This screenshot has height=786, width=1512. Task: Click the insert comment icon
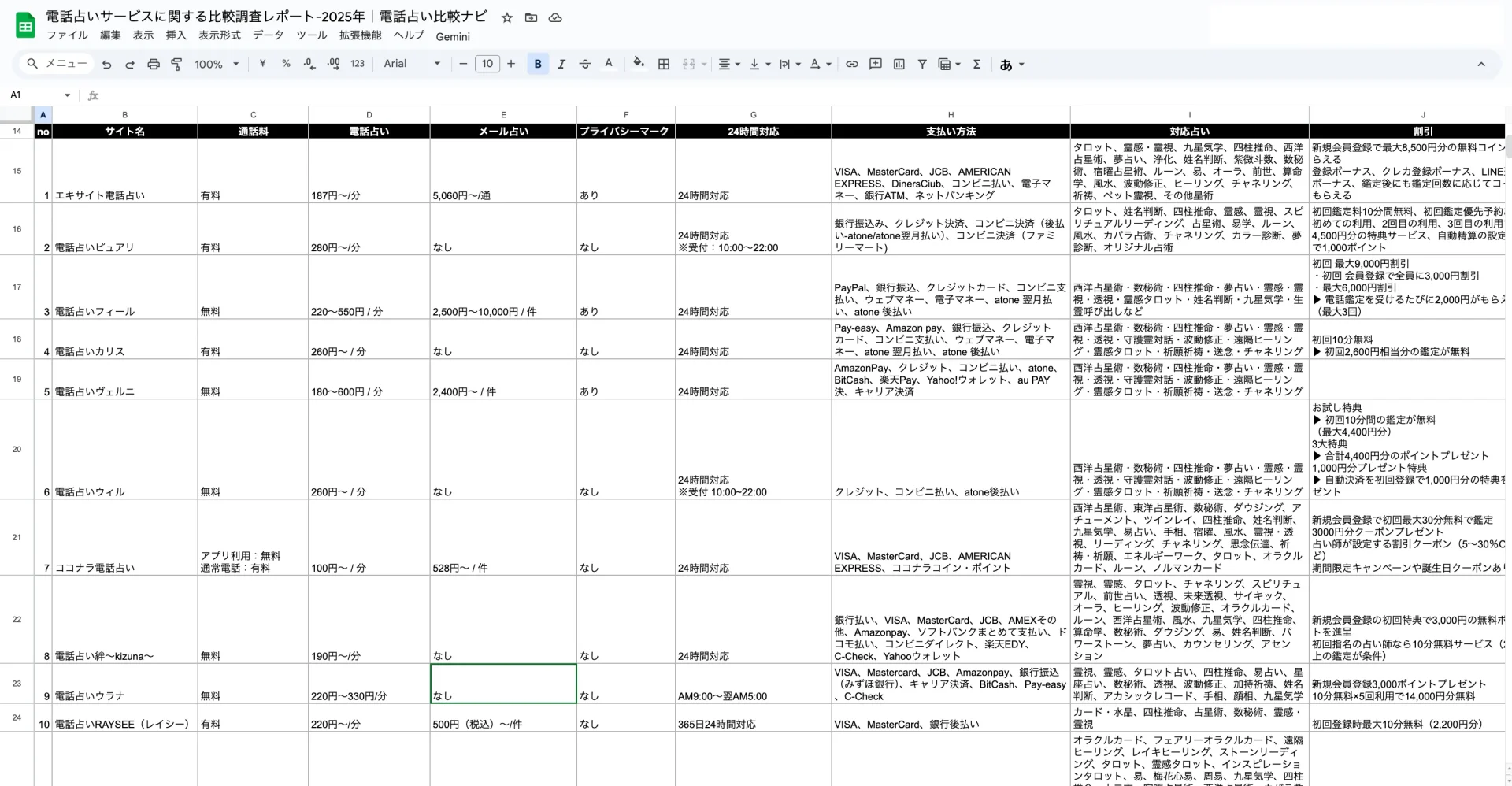pos(876,65)
